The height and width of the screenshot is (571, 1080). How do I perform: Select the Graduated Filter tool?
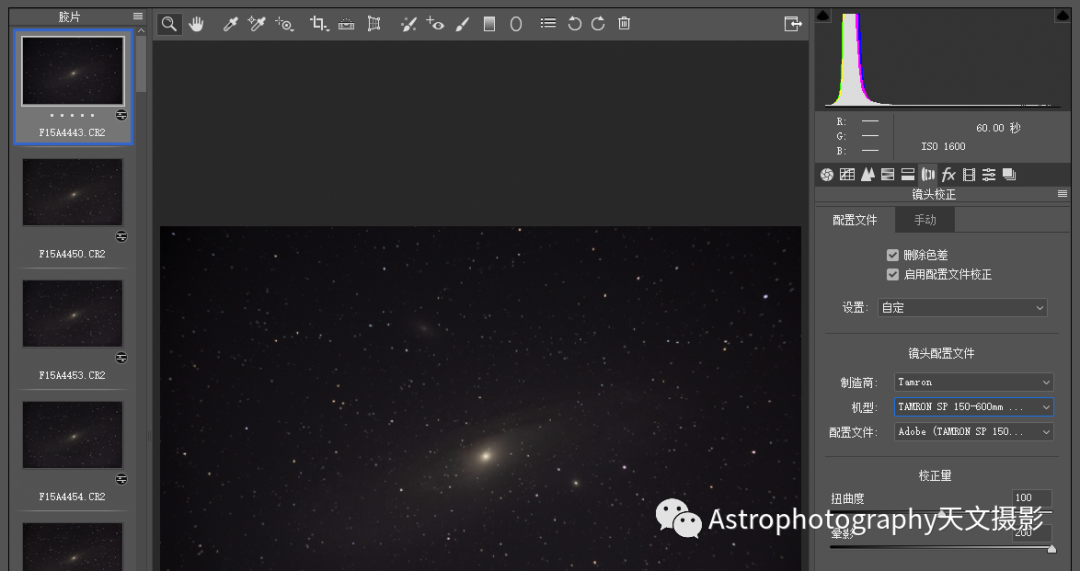489,24
